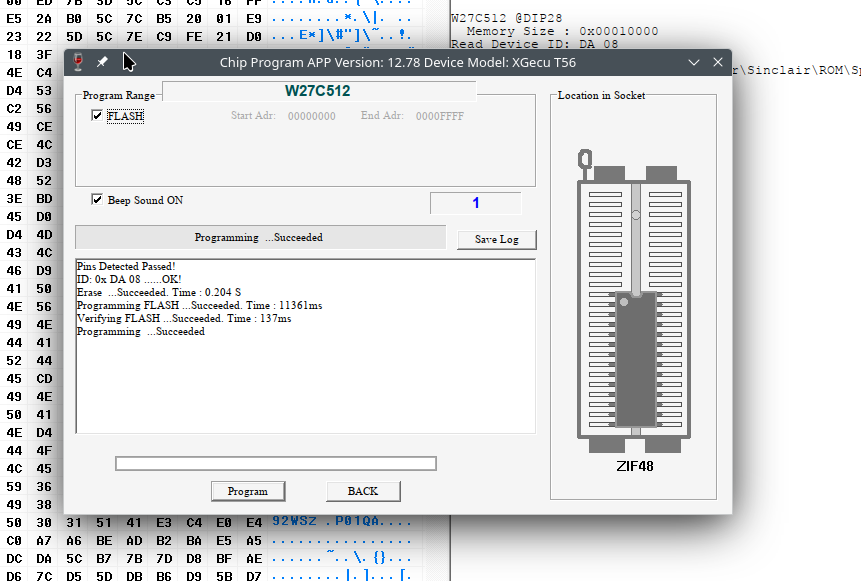Open the W27C512 device header

pyautogui.click(x=318, y=91)
